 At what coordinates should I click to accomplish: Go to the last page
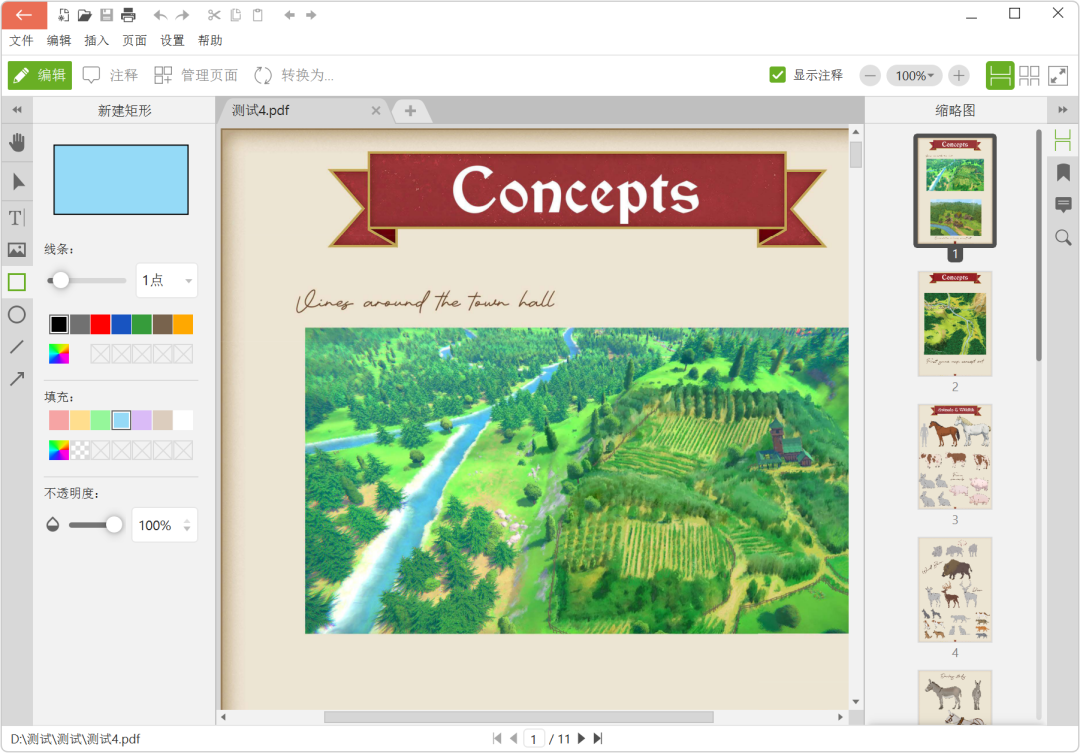tap(598, 739)
